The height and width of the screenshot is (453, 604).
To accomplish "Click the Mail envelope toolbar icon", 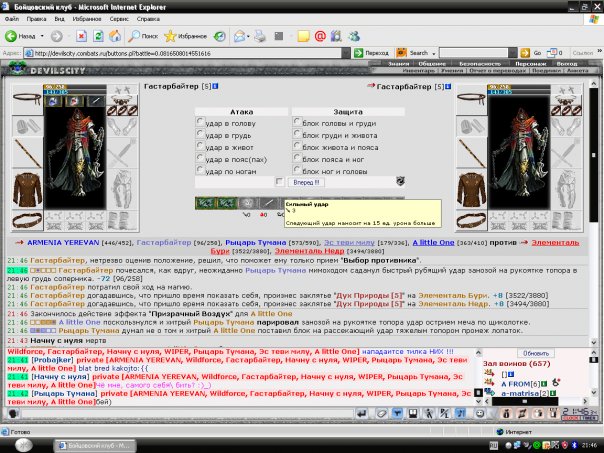I will [x=239, y=36].
